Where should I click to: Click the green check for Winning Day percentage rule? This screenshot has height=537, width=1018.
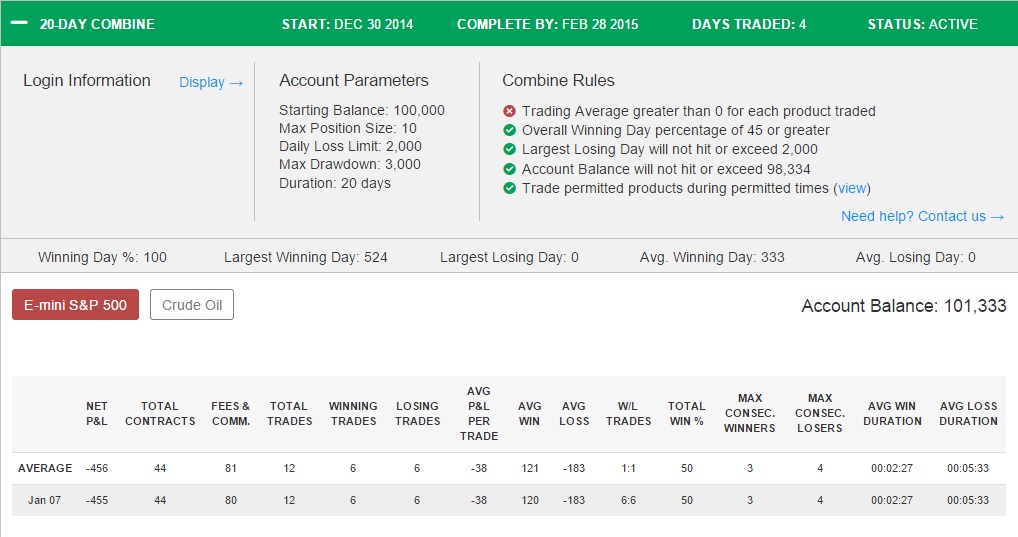510,130
